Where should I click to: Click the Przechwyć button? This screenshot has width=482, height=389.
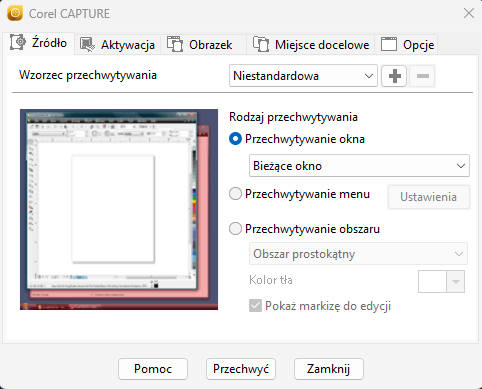coord(241,369)
